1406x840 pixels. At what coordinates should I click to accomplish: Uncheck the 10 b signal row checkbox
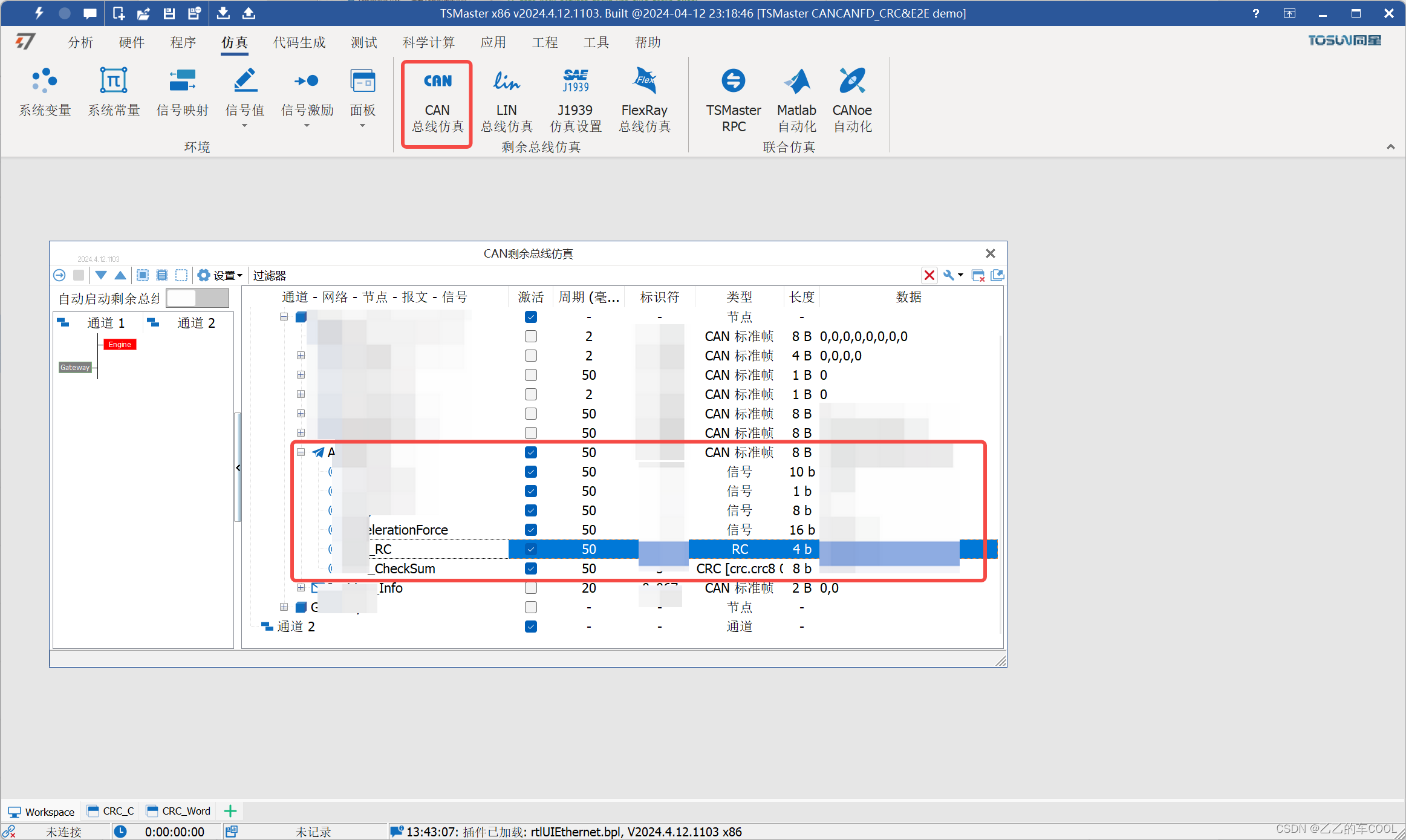click(x=531, y=472)
